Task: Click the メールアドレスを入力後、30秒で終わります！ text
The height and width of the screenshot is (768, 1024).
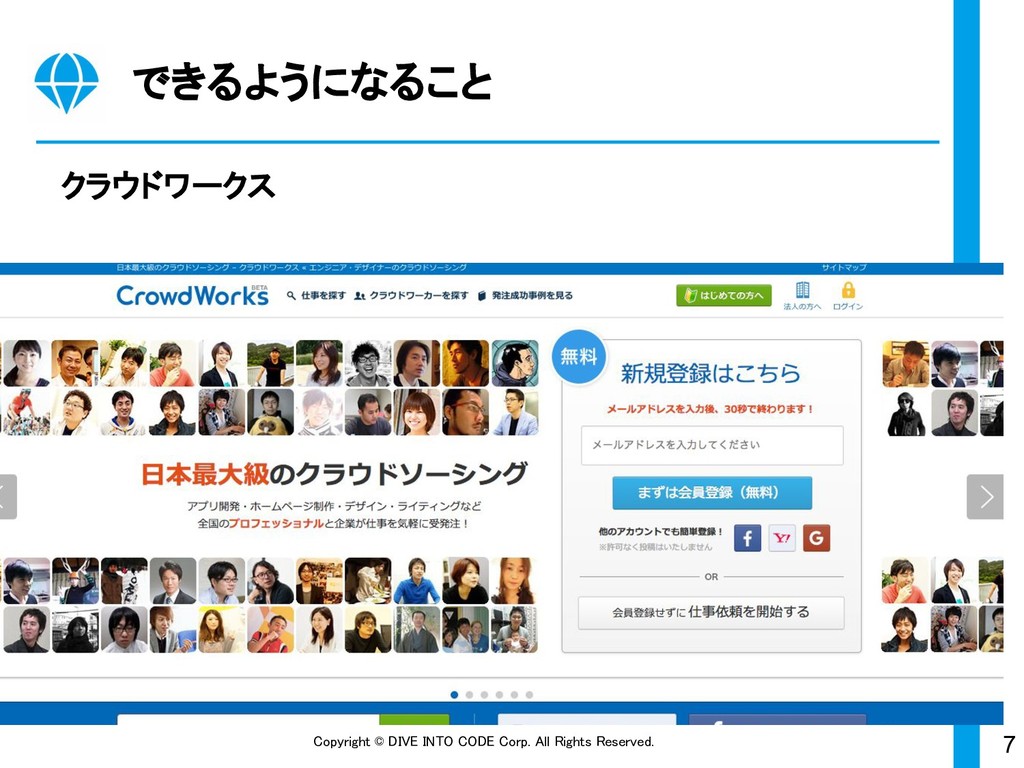Action: [711, 409]
